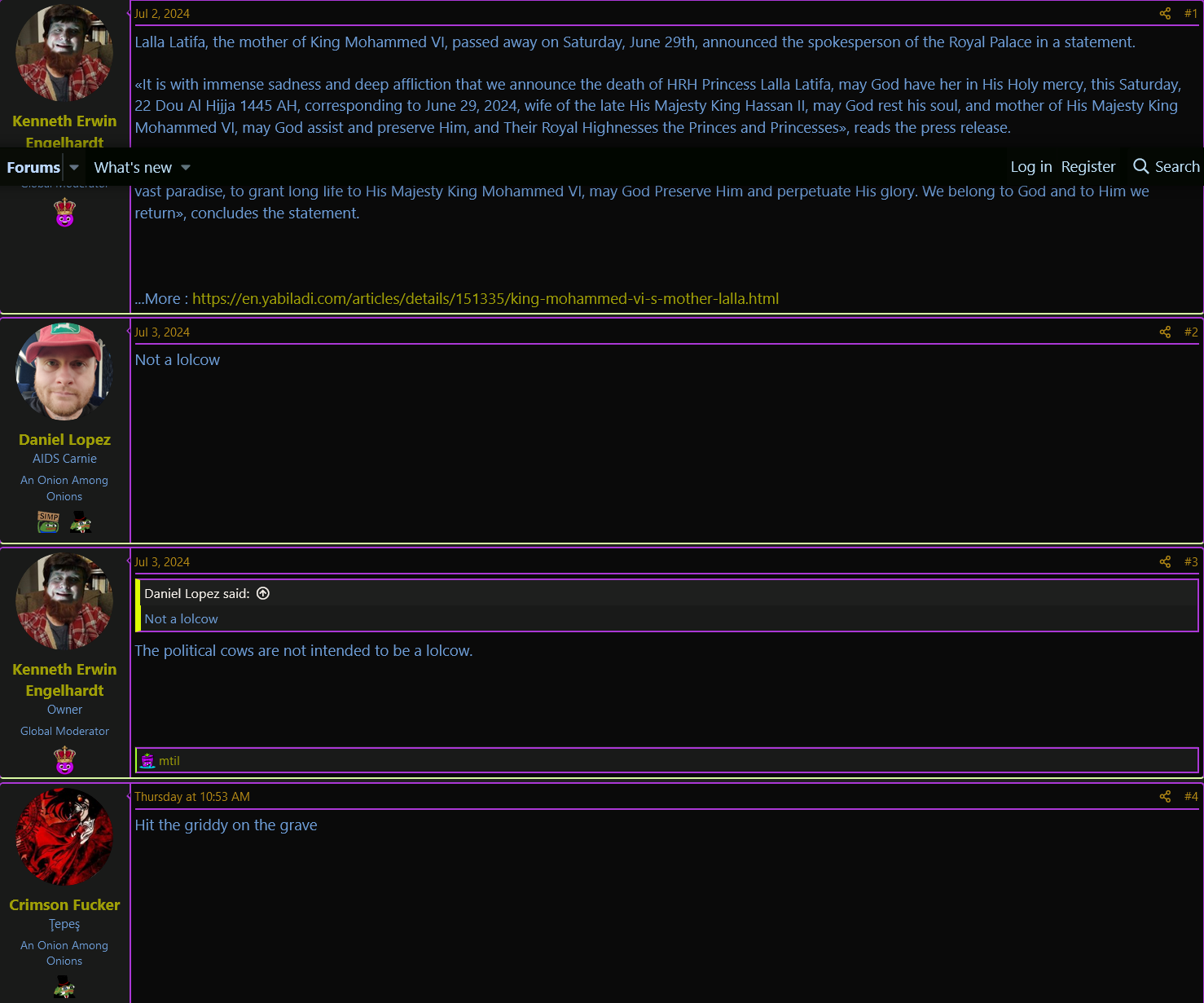Expand the Forums dropdown arrow
The height and width of the screenshot is (1003, 1204).
(74, 167)
